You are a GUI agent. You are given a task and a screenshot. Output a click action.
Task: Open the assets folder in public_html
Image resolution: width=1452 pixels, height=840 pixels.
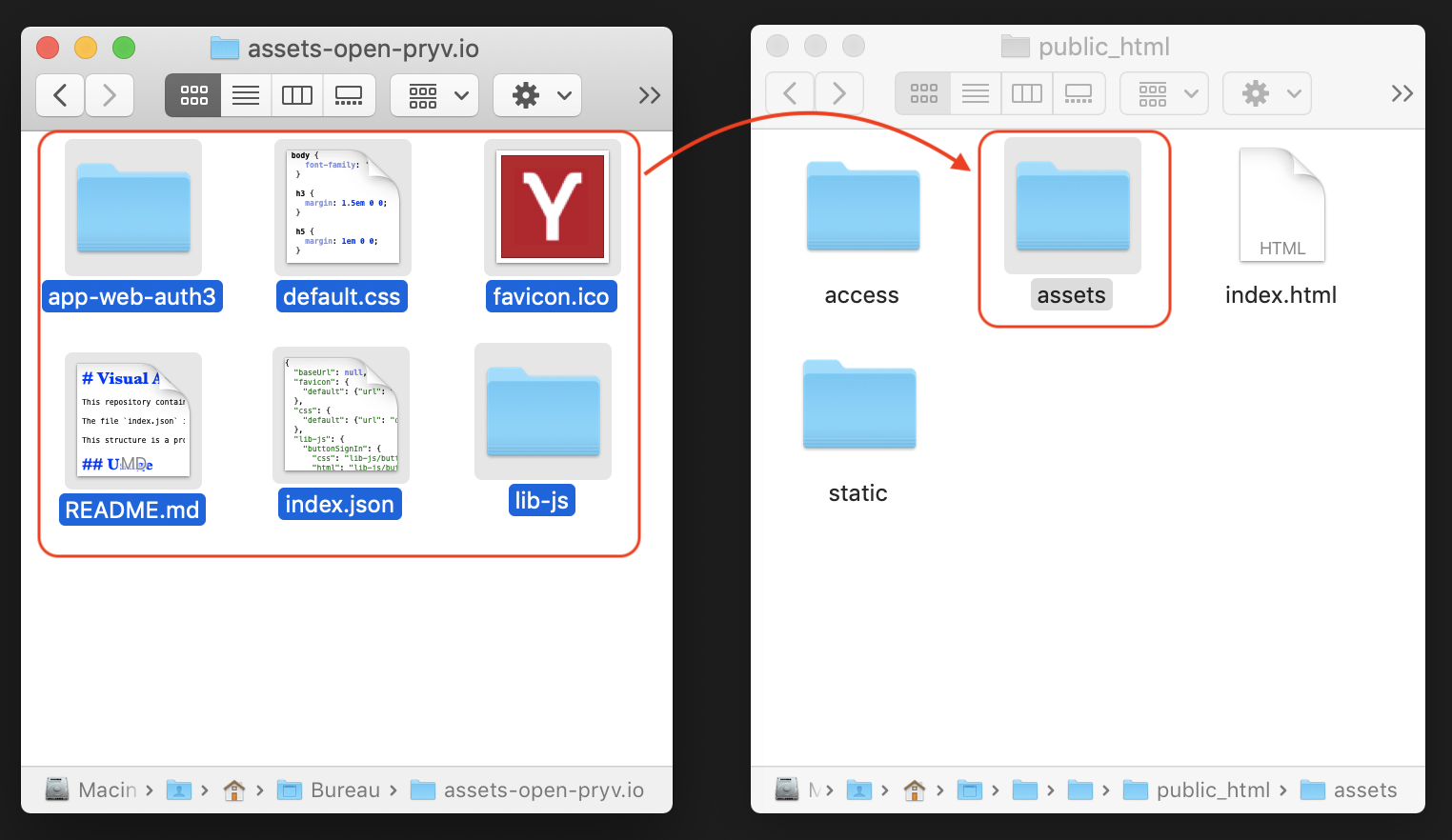(x=1073, y=207)
